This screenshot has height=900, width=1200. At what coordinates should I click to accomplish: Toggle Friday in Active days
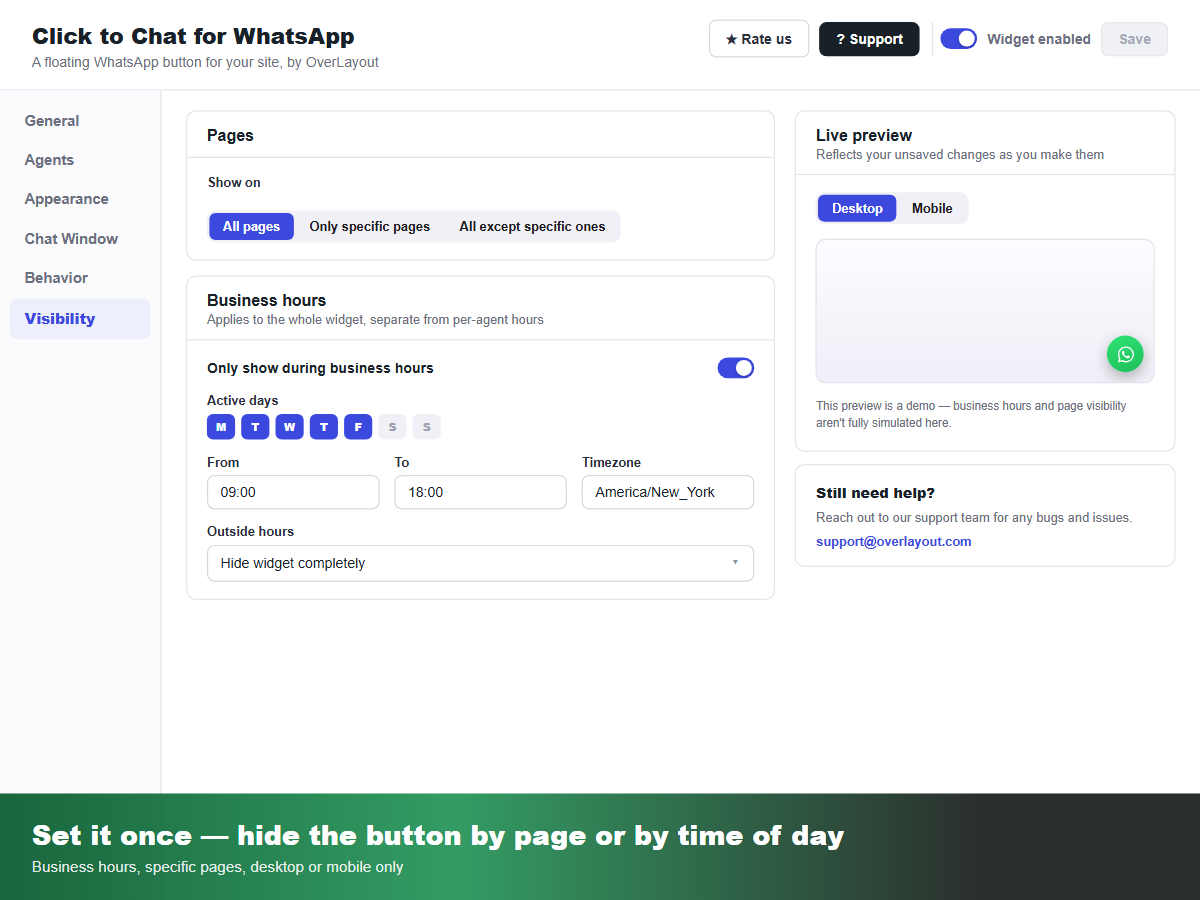pyautogui.click(x=358, y=427)
